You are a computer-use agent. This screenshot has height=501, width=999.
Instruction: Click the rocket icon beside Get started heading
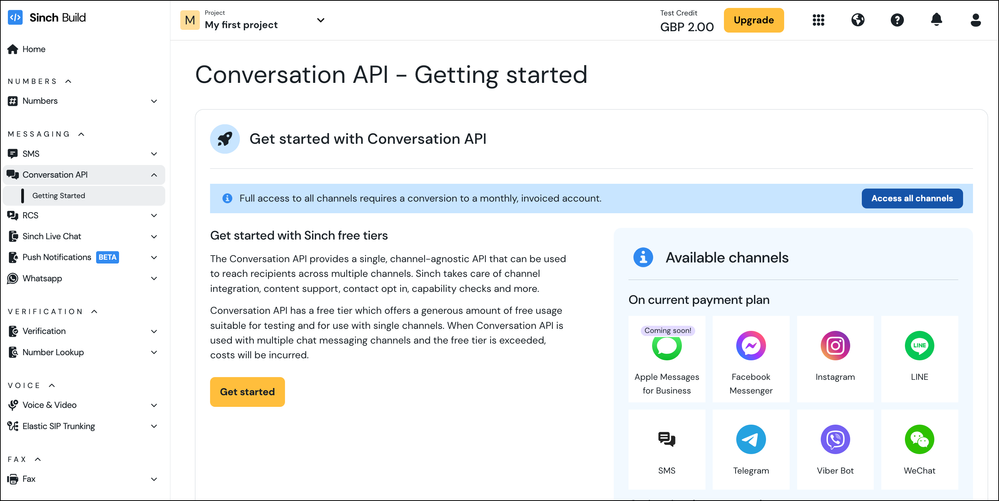click(225, 139)
